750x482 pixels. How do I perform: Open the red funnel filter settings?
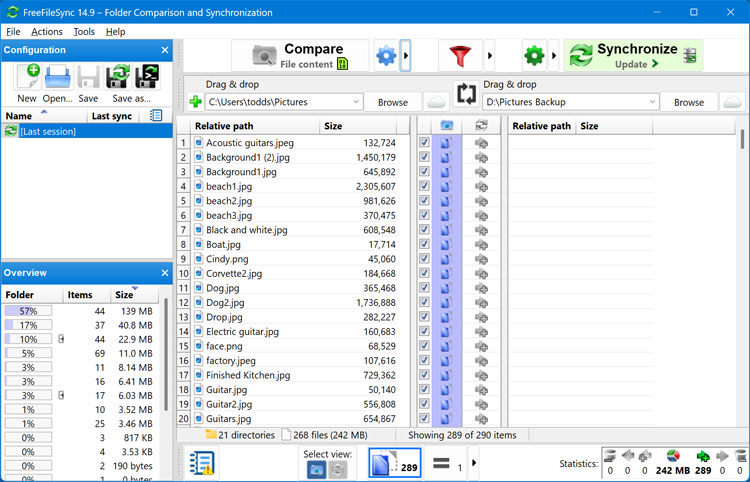[x=460, y=56]
